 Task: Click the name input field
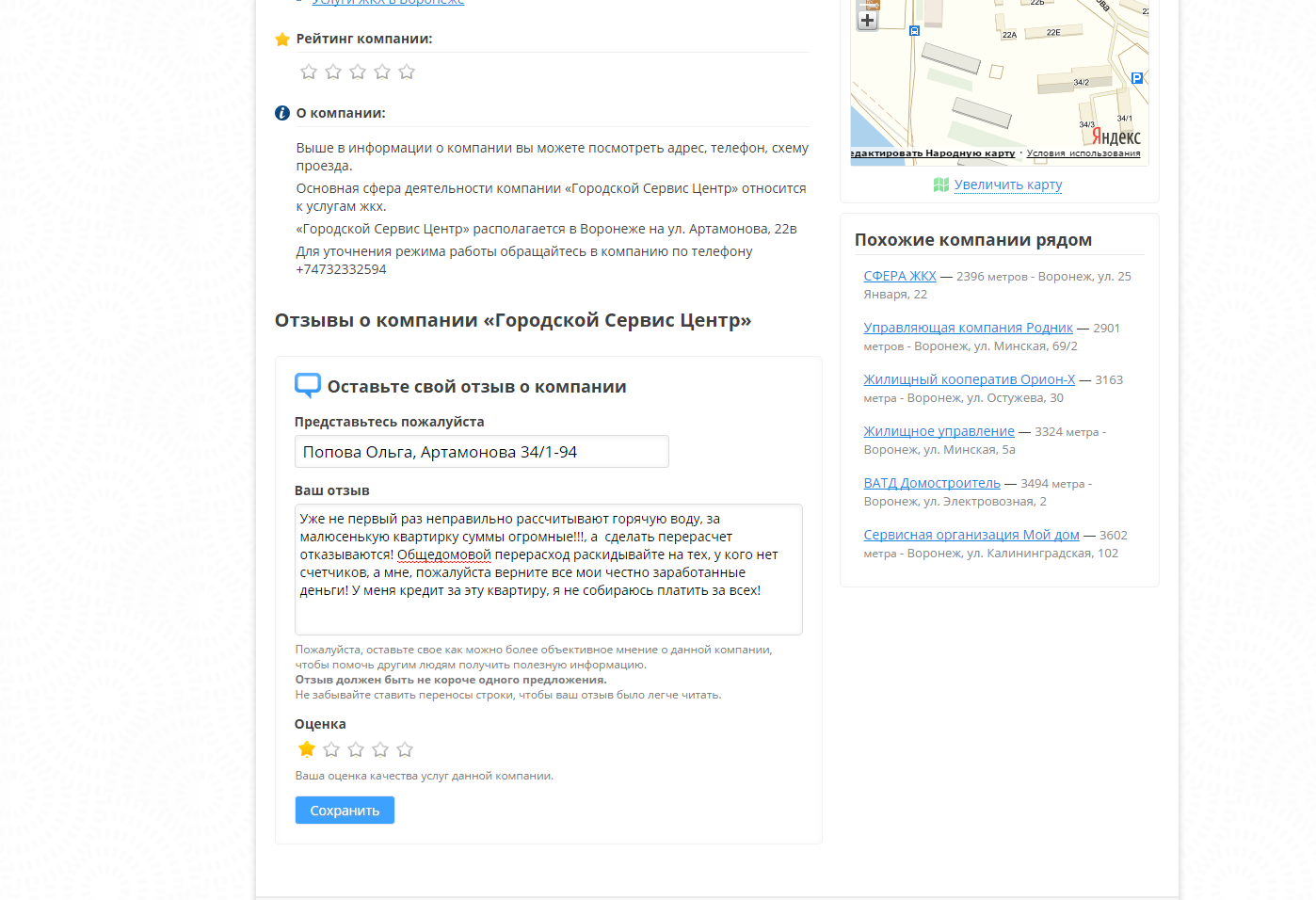coord(481,452)
